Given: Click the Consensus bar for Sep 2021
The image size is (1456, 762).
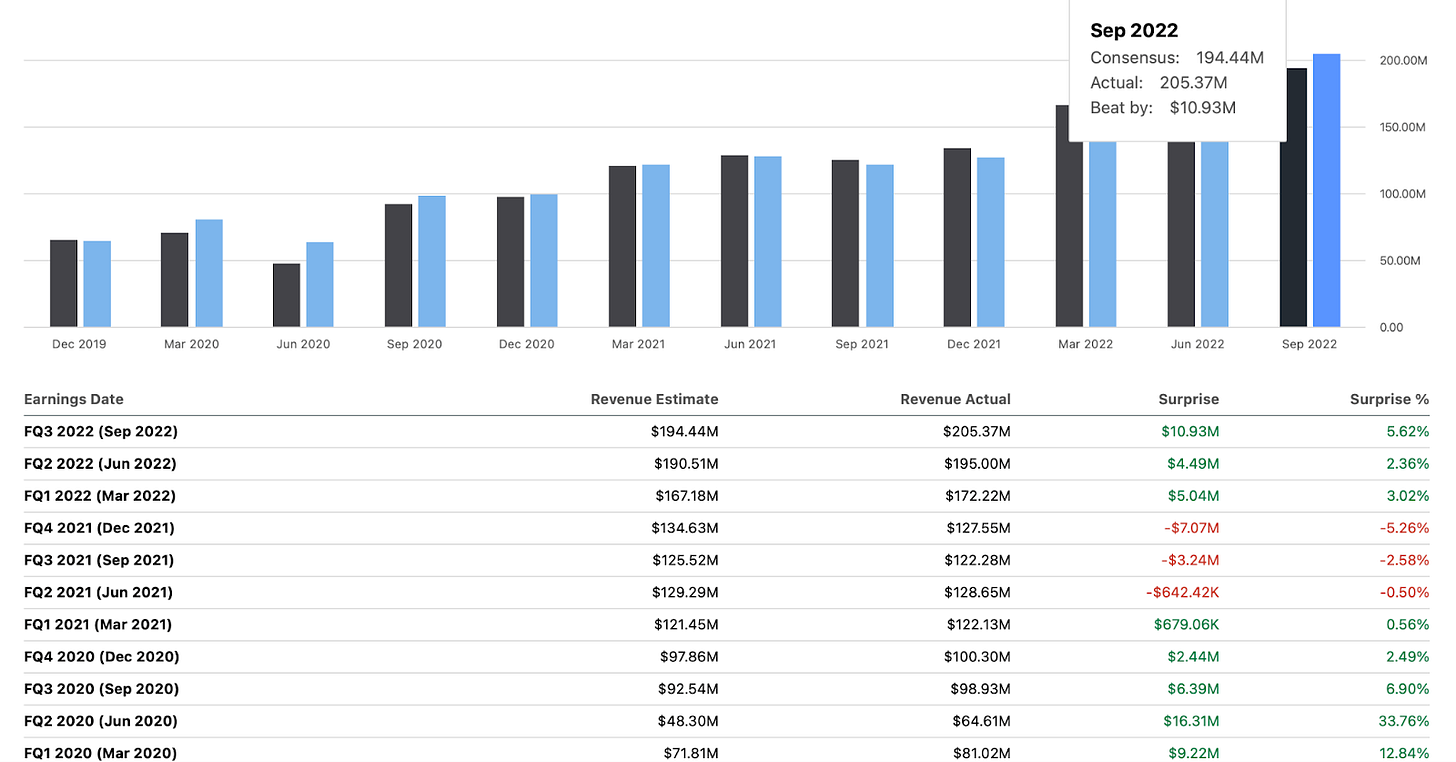Looking at the screenshot, I should pos(847,245).
